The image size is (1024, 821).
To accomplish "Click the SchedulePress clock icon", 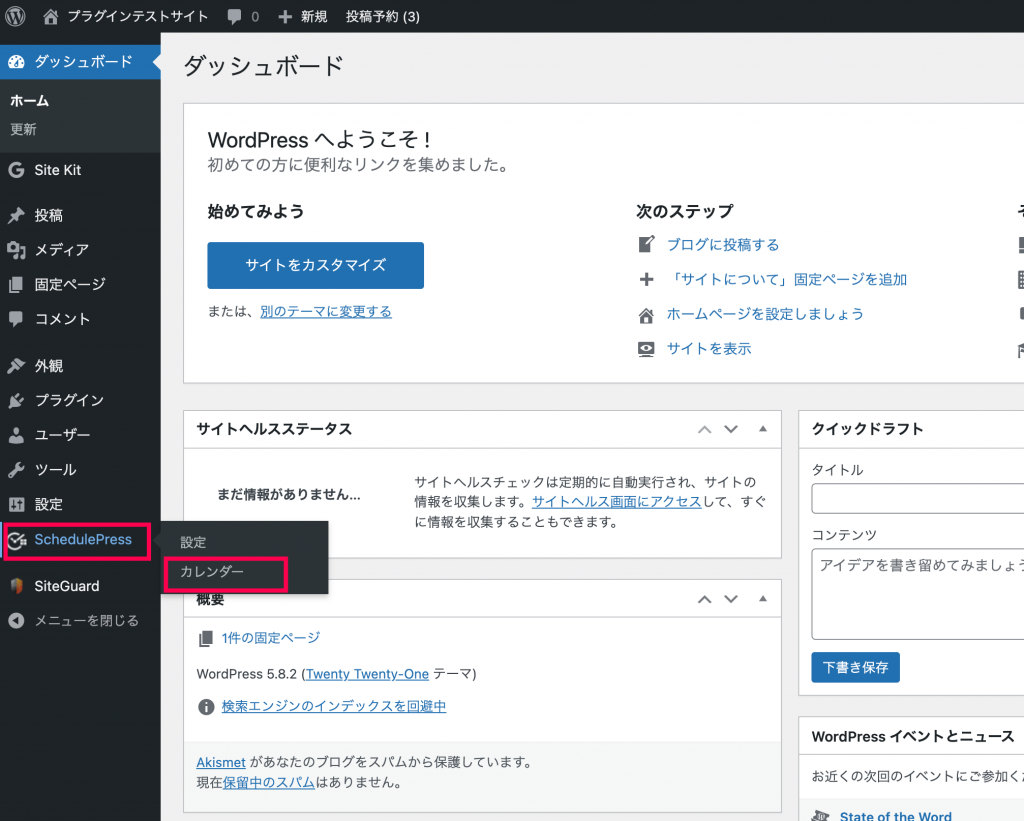I will coord(17,540).
